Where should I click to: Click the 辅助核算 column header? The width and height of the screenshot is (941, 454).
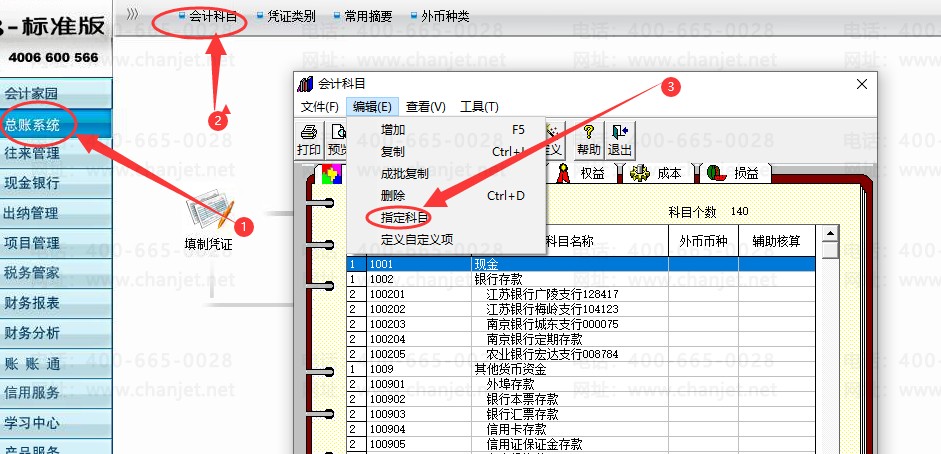777,241
